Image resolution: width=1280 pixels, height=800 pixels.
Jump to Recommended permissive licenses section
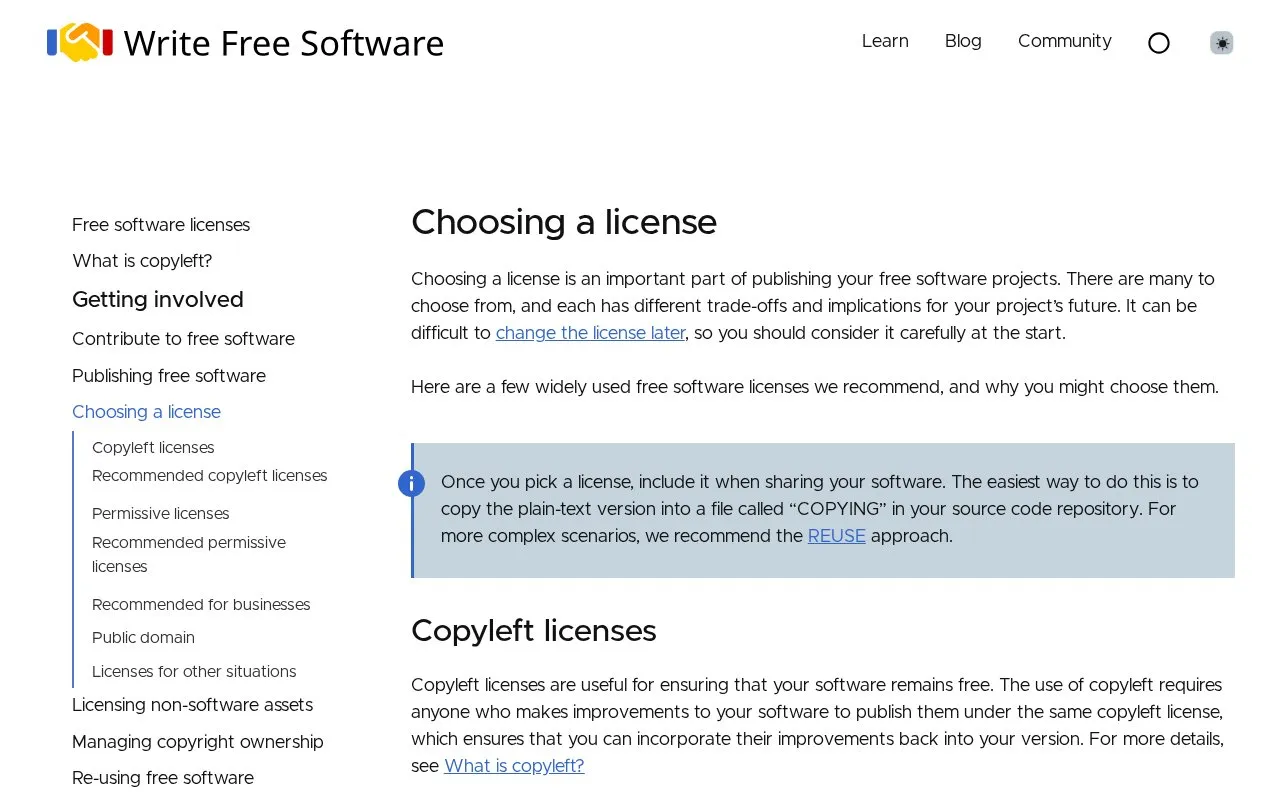pos(189,555)
